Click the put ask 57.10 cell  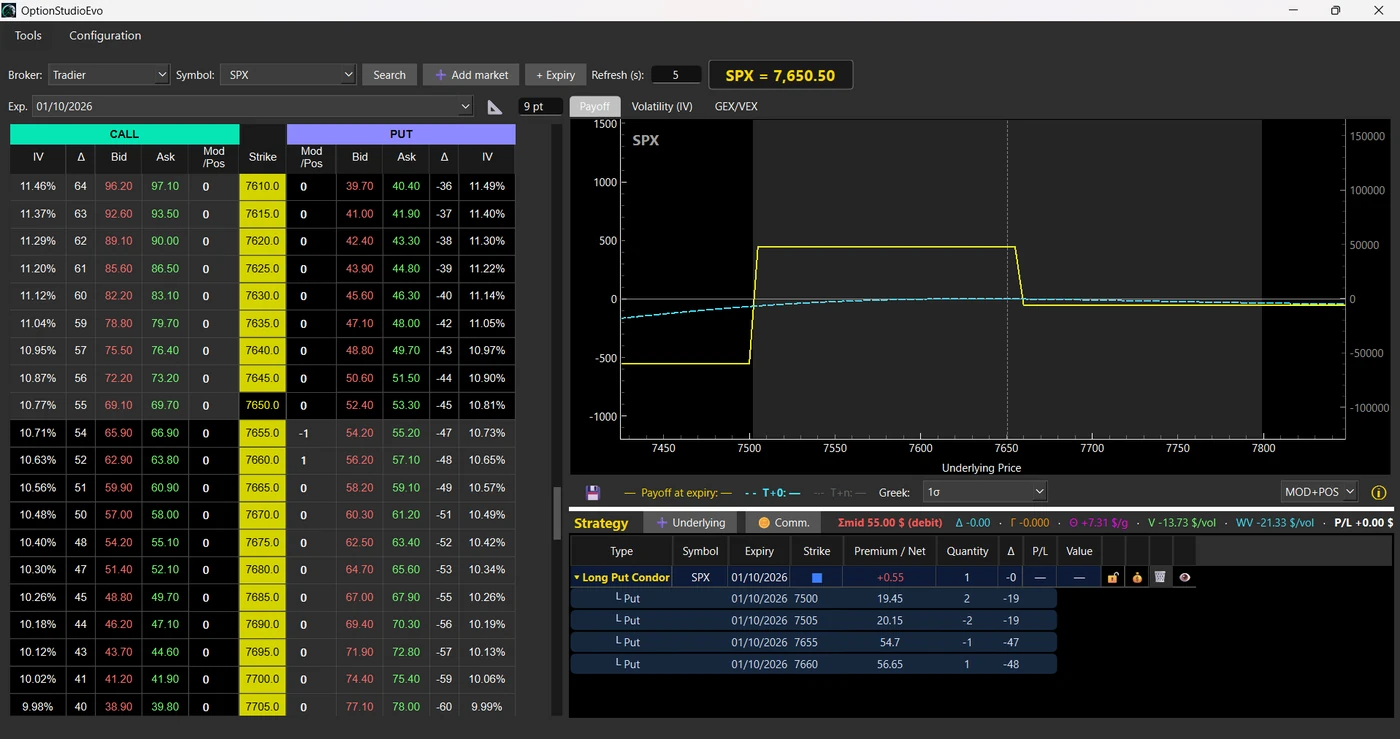(406, 460)
